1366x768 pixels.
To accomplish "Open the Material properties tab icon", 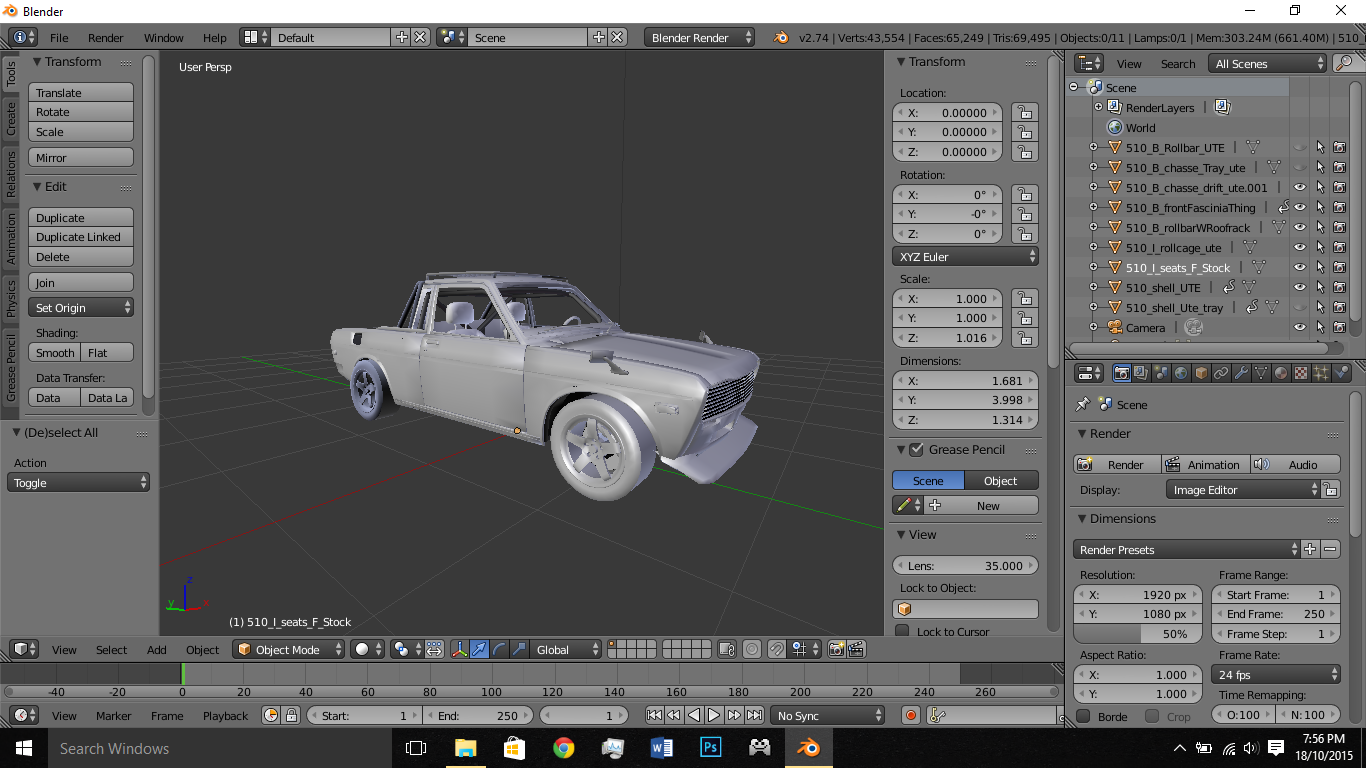I will pyautogui.click(x=1281, y=373).
